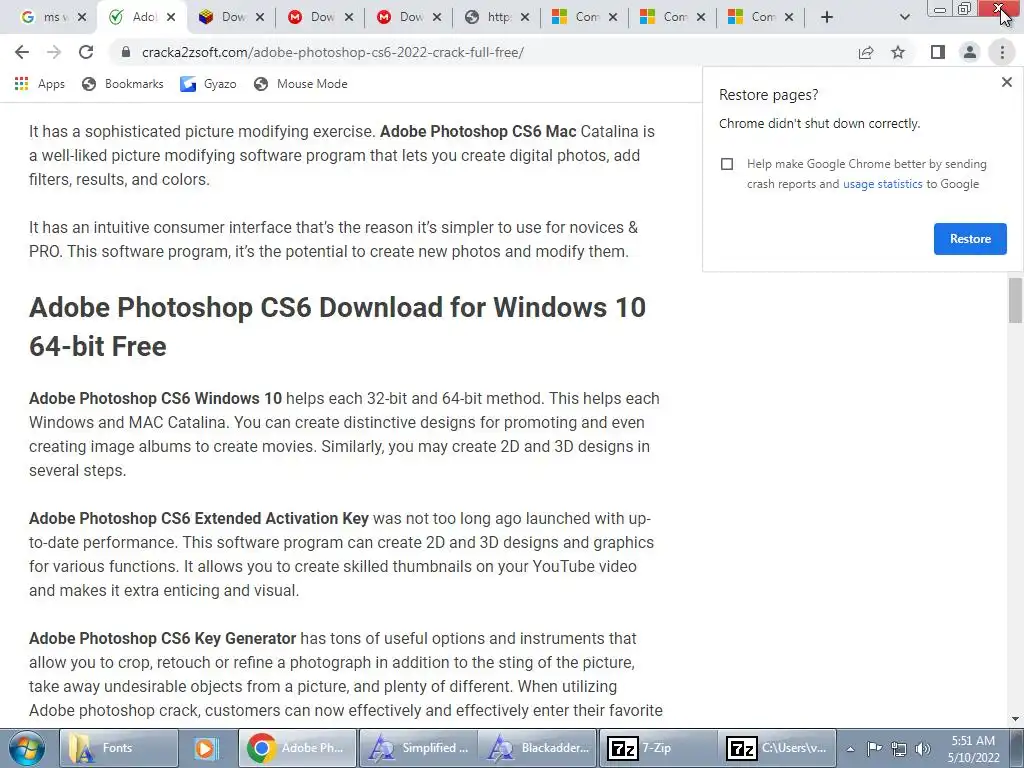Close the Adobe tab
The width and height of the screenshot is (1024, 768).
point(171,17)
